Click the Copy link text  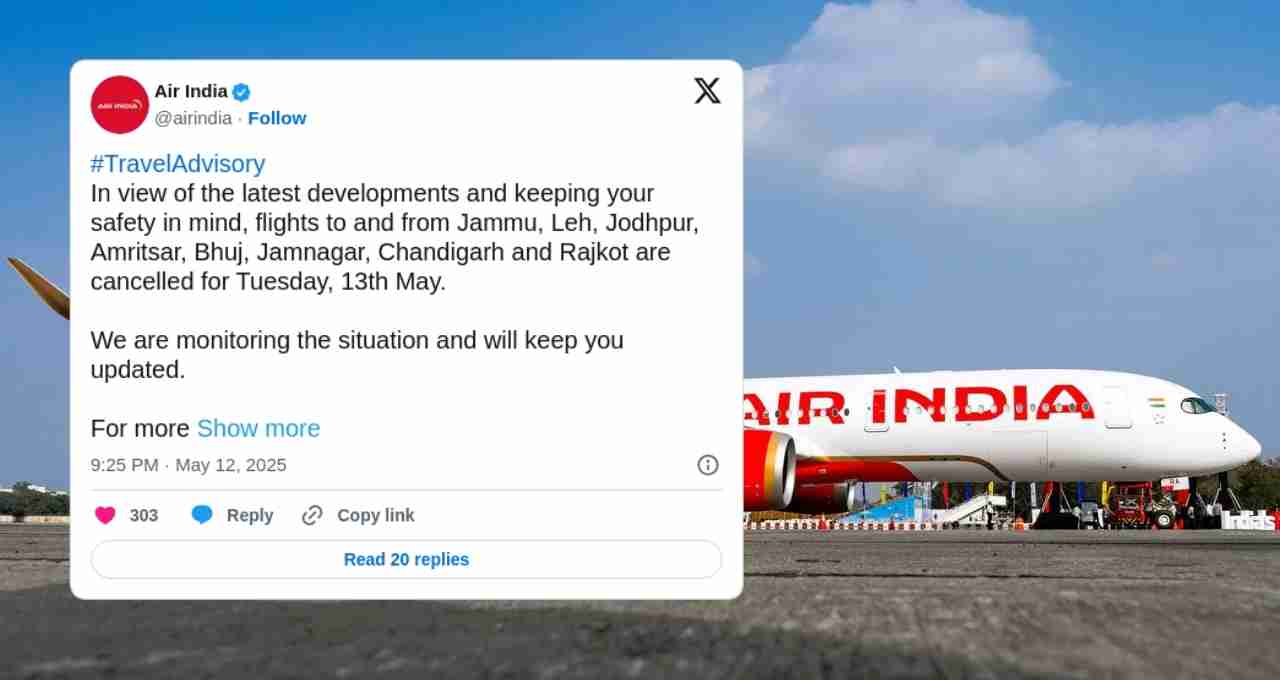pos(376,515)
